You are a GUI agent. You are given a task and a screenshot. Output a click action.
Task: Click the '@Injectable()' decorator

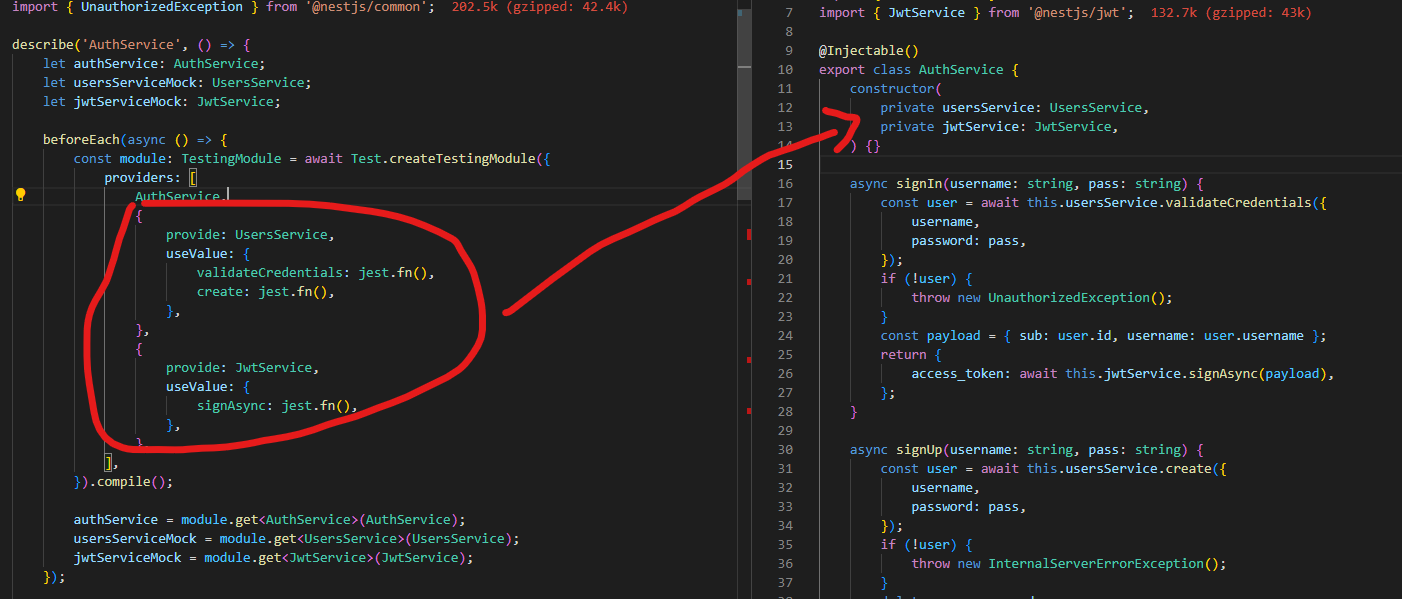pyautogui.click(x=869, y=51)
